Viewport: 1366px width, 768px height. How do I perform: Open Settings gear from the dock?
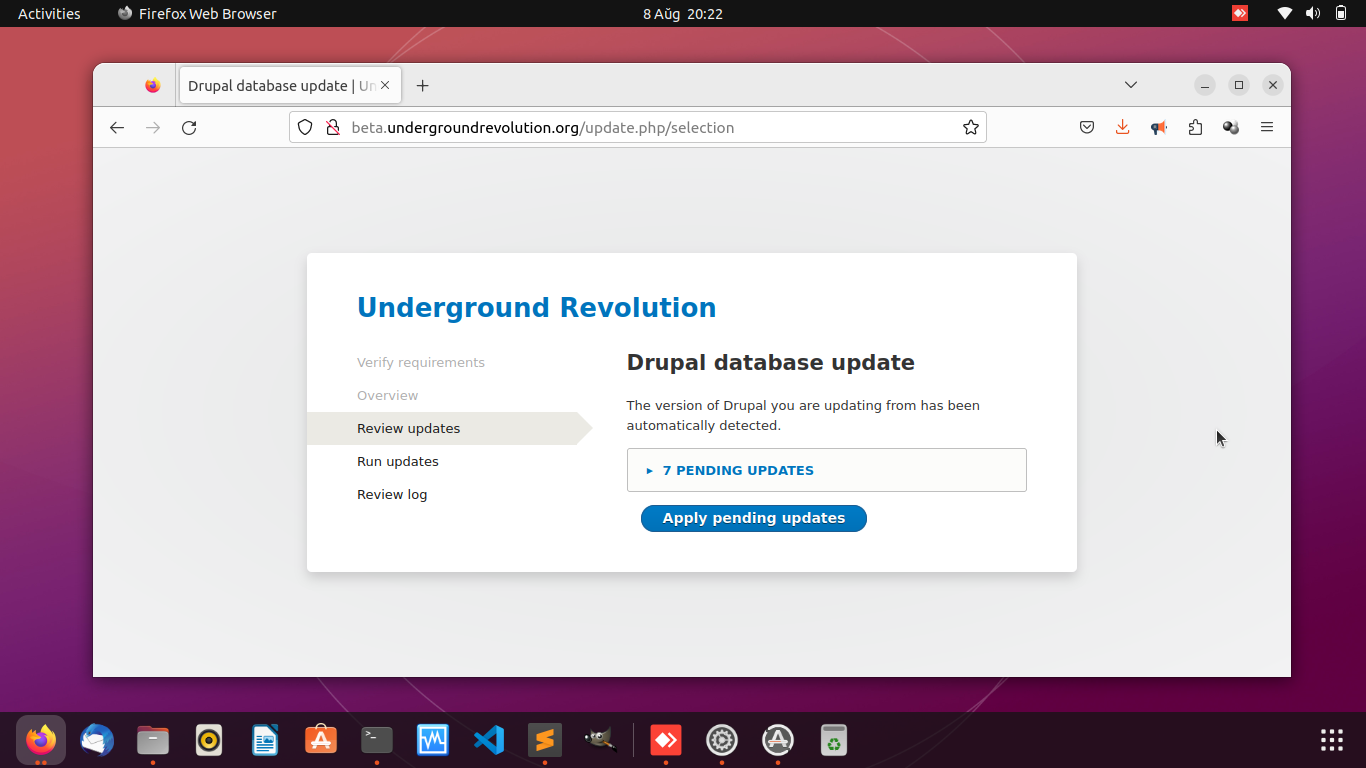pyautogui.click(x=722, y=740)
